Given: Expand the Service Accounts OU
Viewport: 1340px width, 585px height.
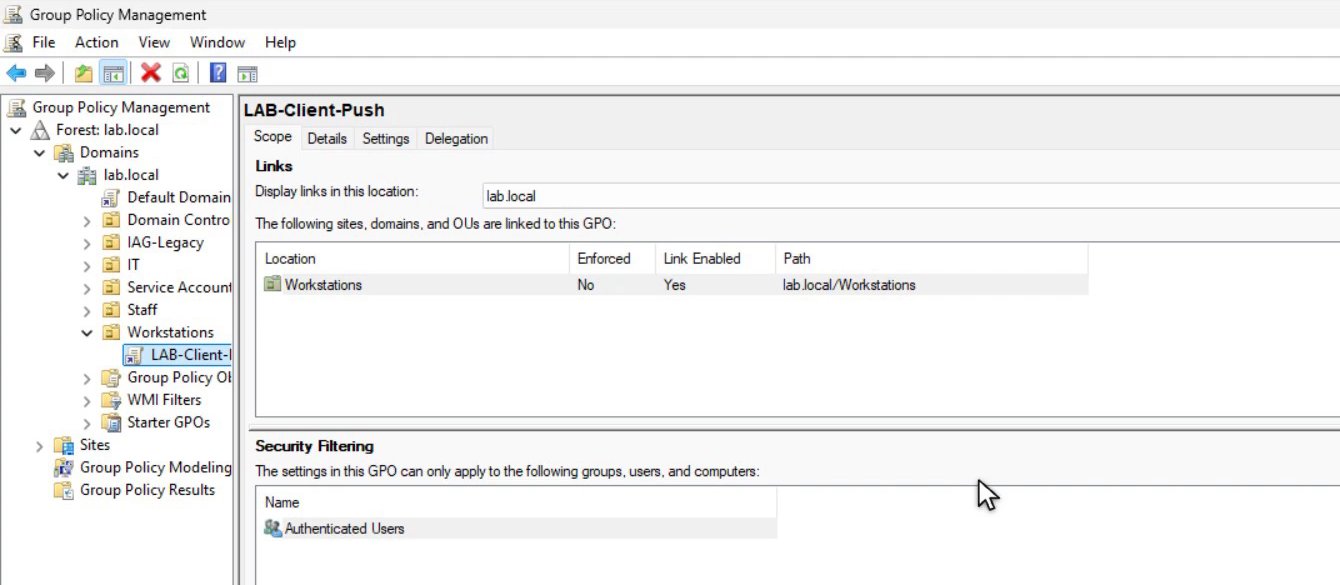Looking at the screenshot, I should [x=88, y=288].
